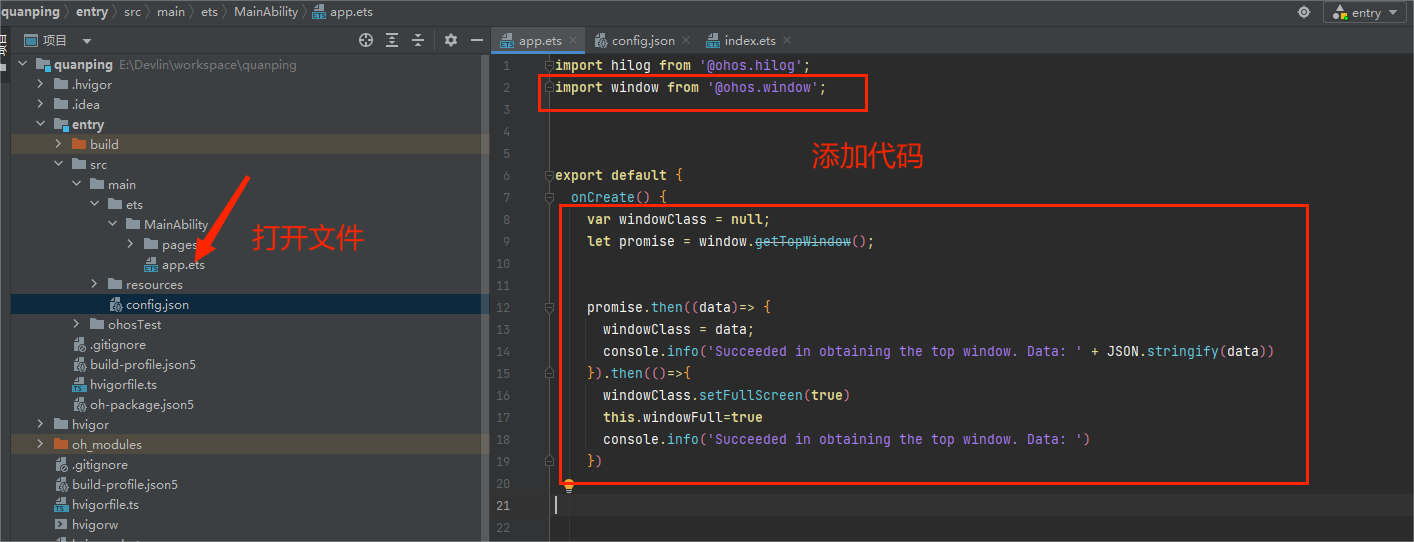This screenshot has height=542, width=1414.
Task: Expand the .hvigor folder
Action: (41, 84)
